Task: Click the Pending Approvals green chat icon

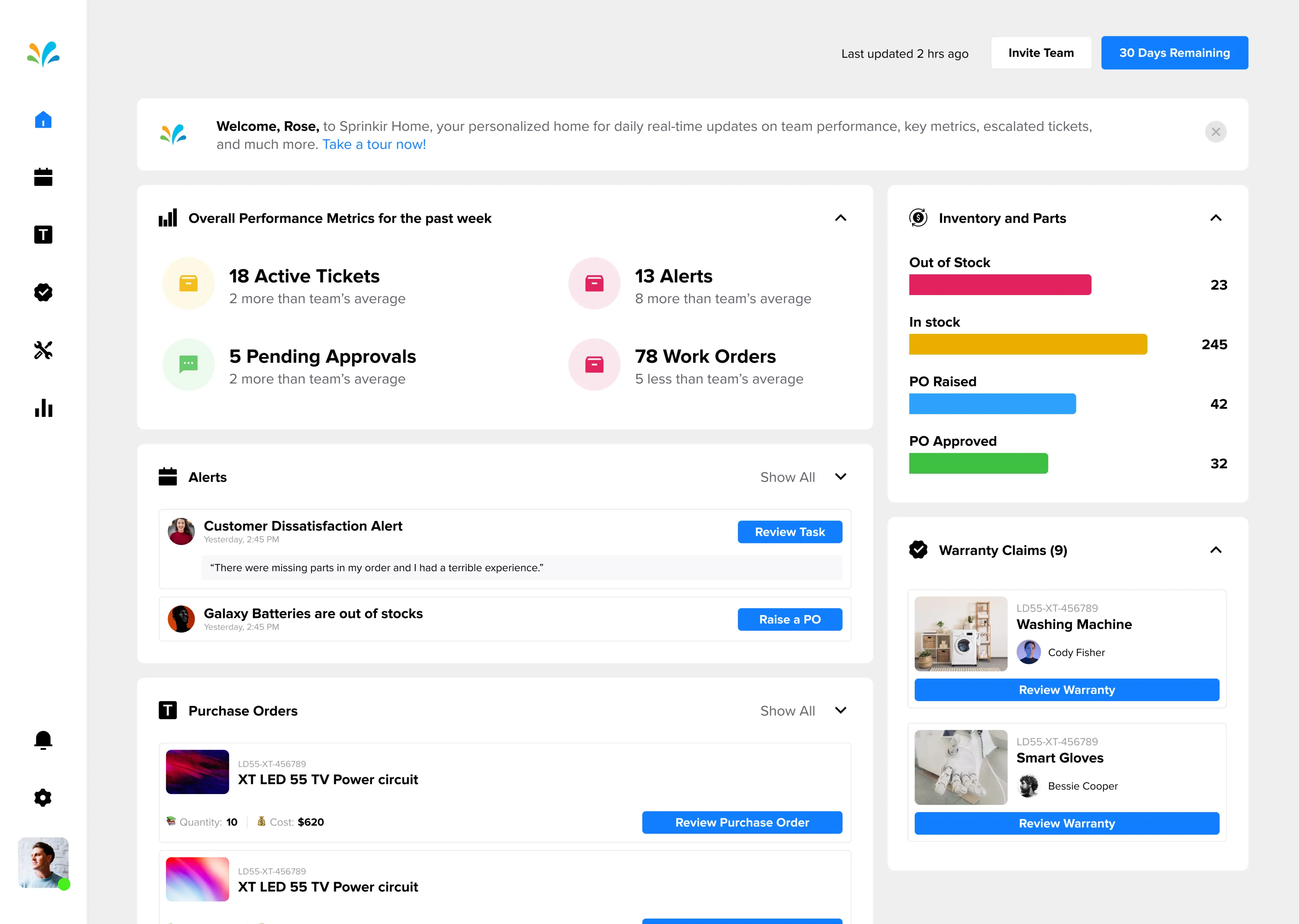Action: [x=188, y=364]
